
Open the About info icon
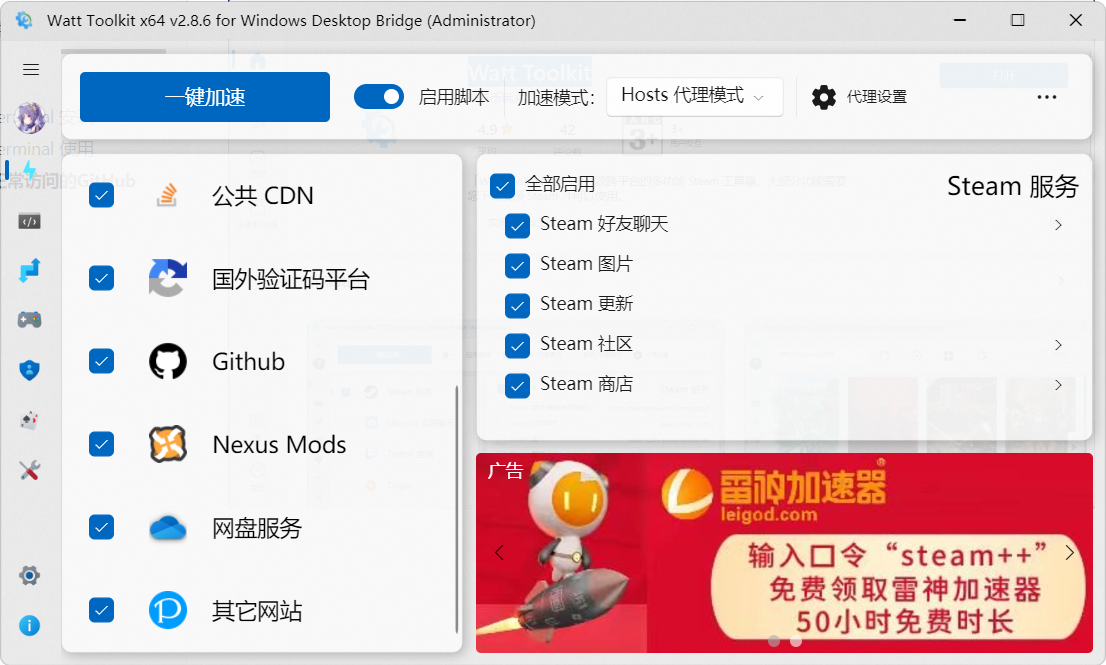tap(29, 626)
